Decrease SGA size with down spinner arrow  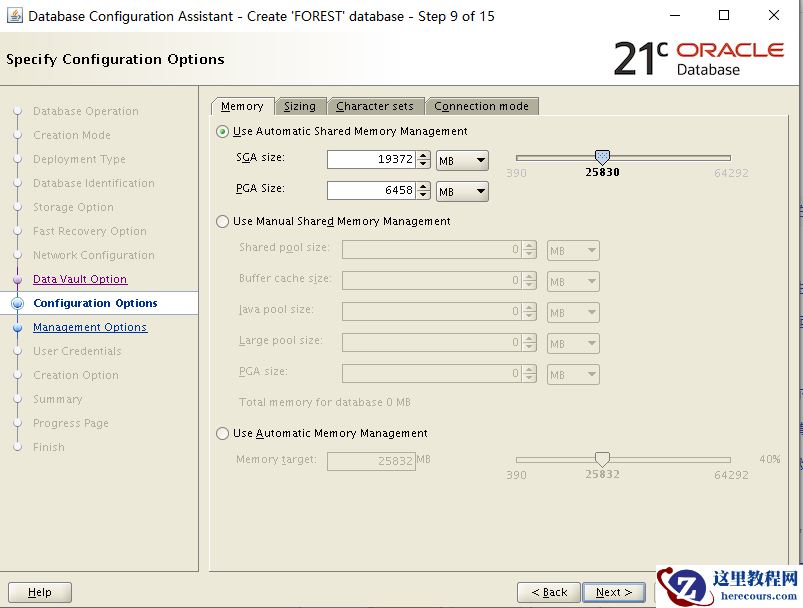tap(423, 163)
